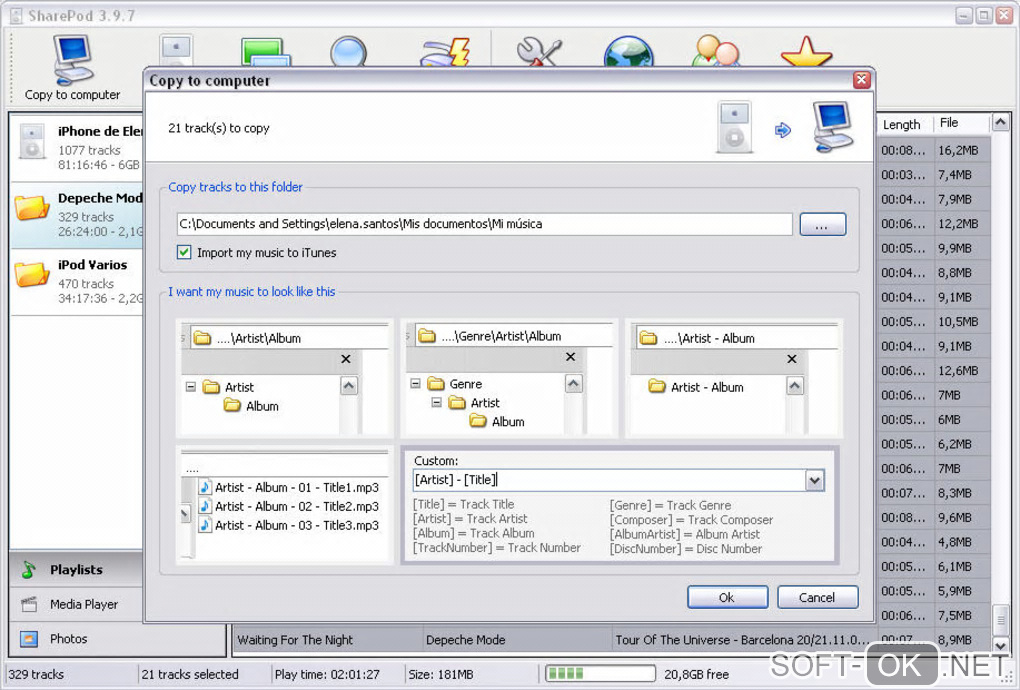Click scroll up arrow in Artist\Album preview
1020x690 pixels.
point(349,386)
